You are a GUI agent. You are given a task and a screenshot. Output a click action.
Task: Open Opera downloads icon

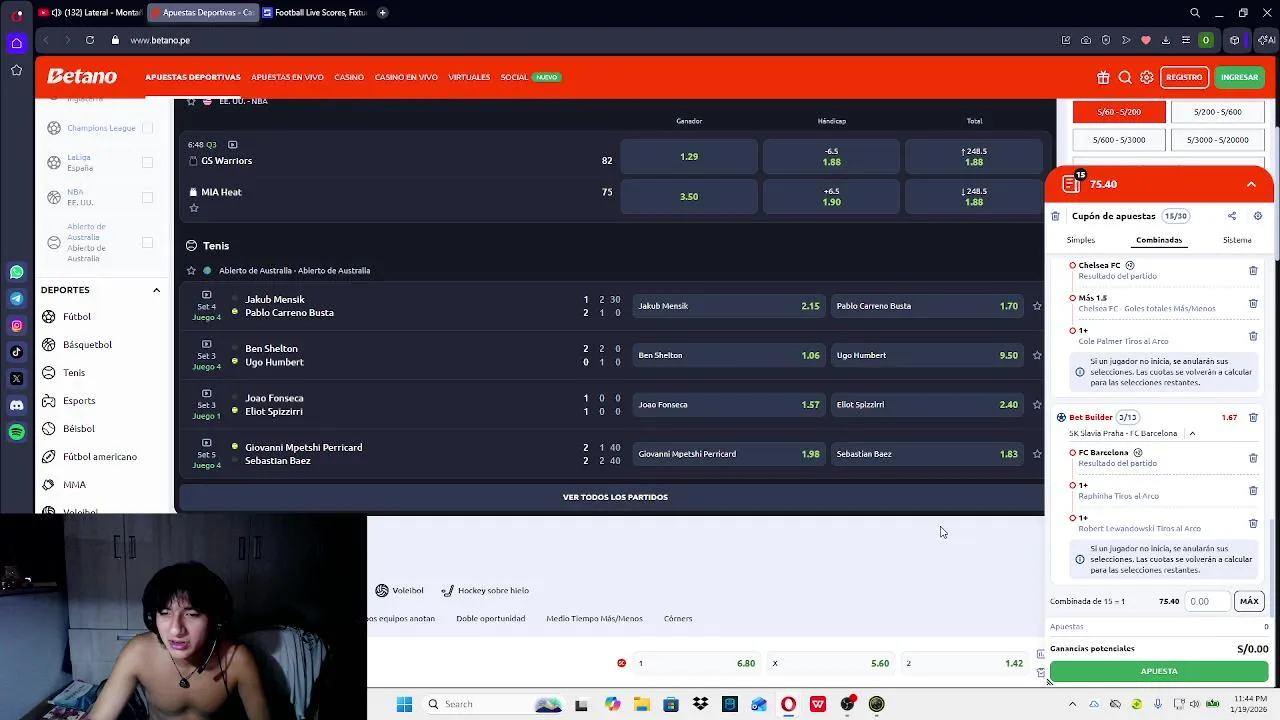(1166, 40)
